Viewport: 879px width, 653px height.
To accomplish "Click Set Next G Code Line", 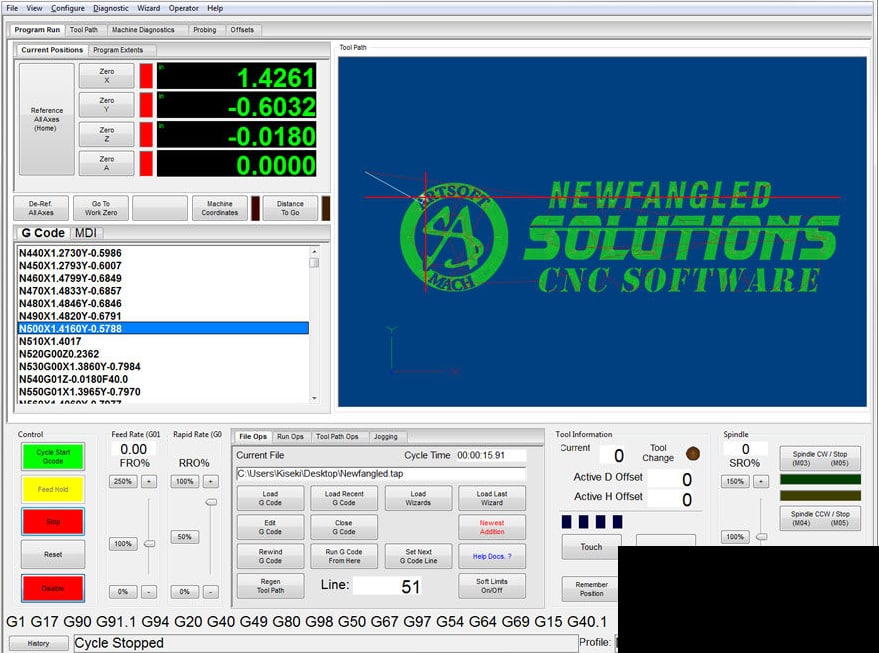I will click(418, 556).
